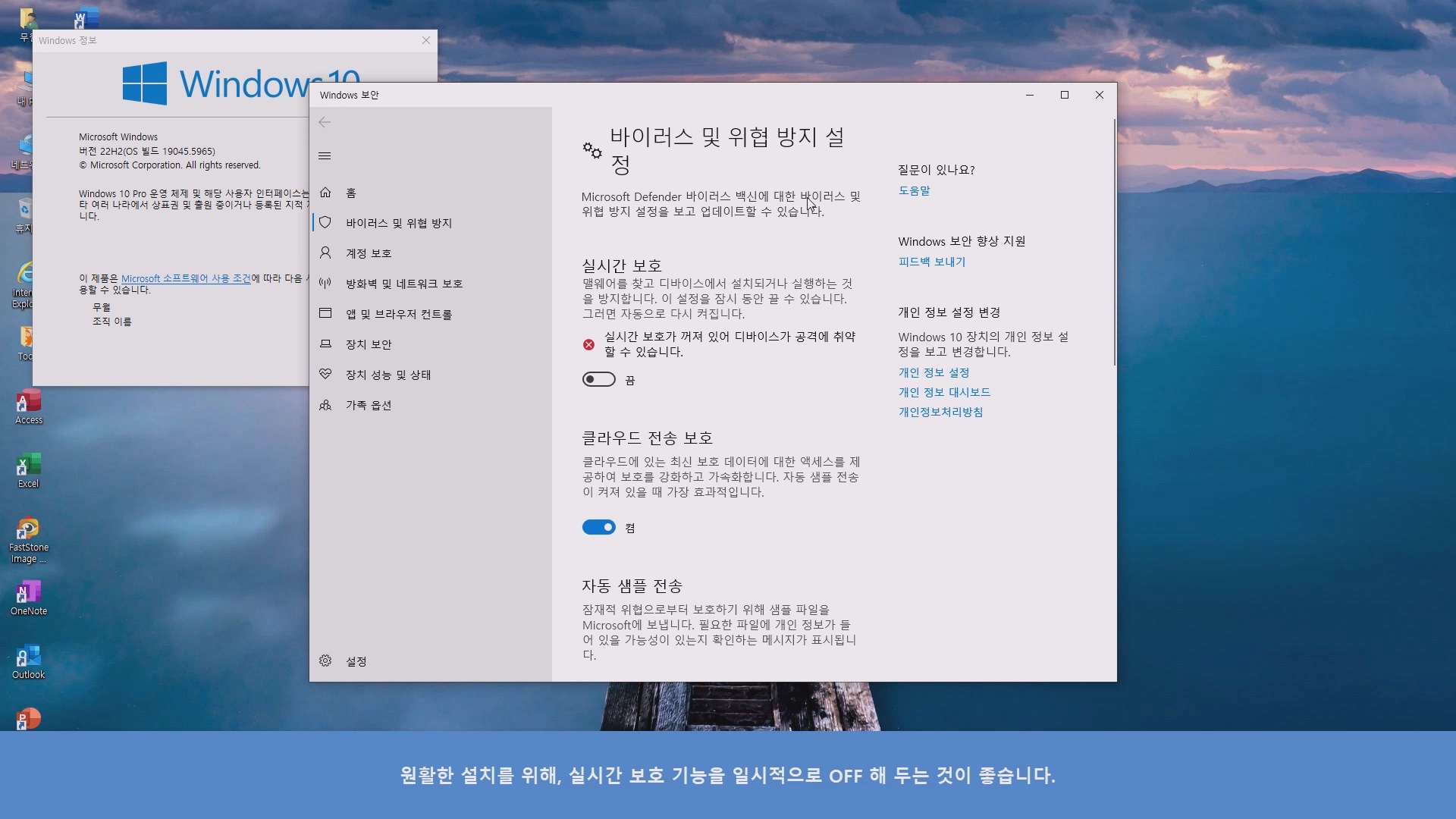
Task: Close the Windows 정보 window
Action: (426, 40)
